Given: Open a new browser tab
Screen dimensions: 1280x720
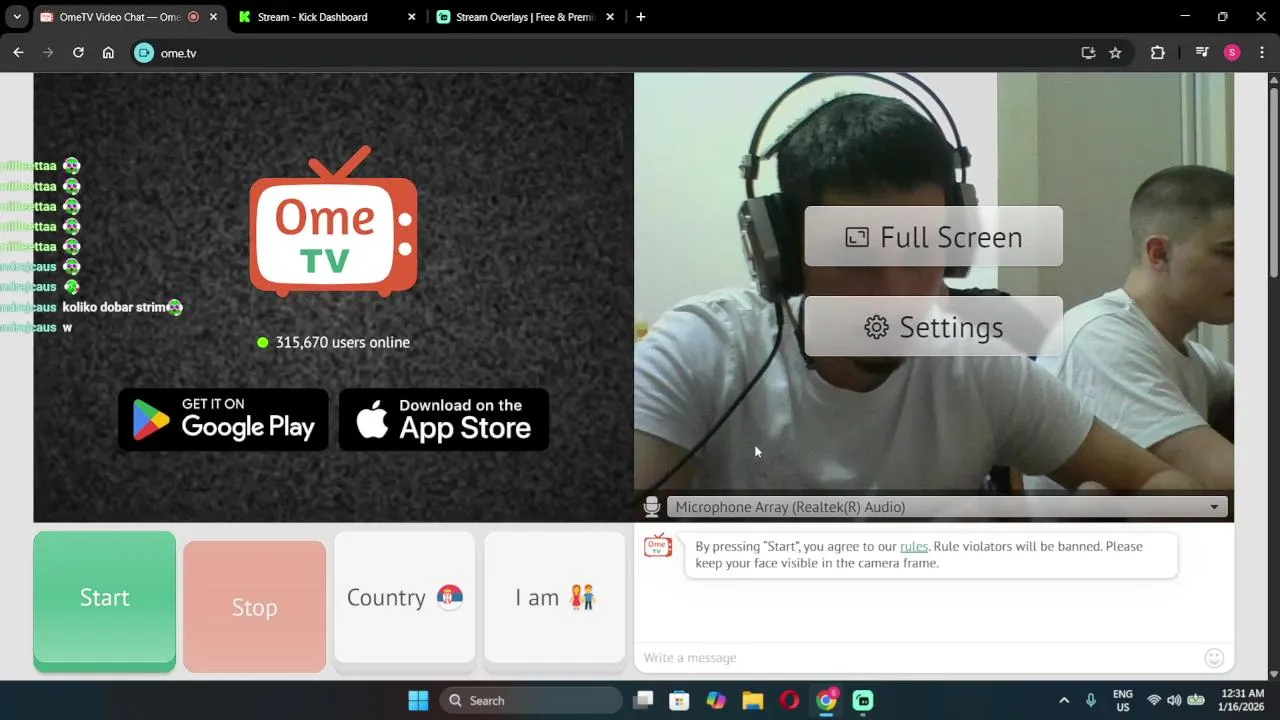Looking at the screenshot, I should pyautogui.click(x=640, y=17).
